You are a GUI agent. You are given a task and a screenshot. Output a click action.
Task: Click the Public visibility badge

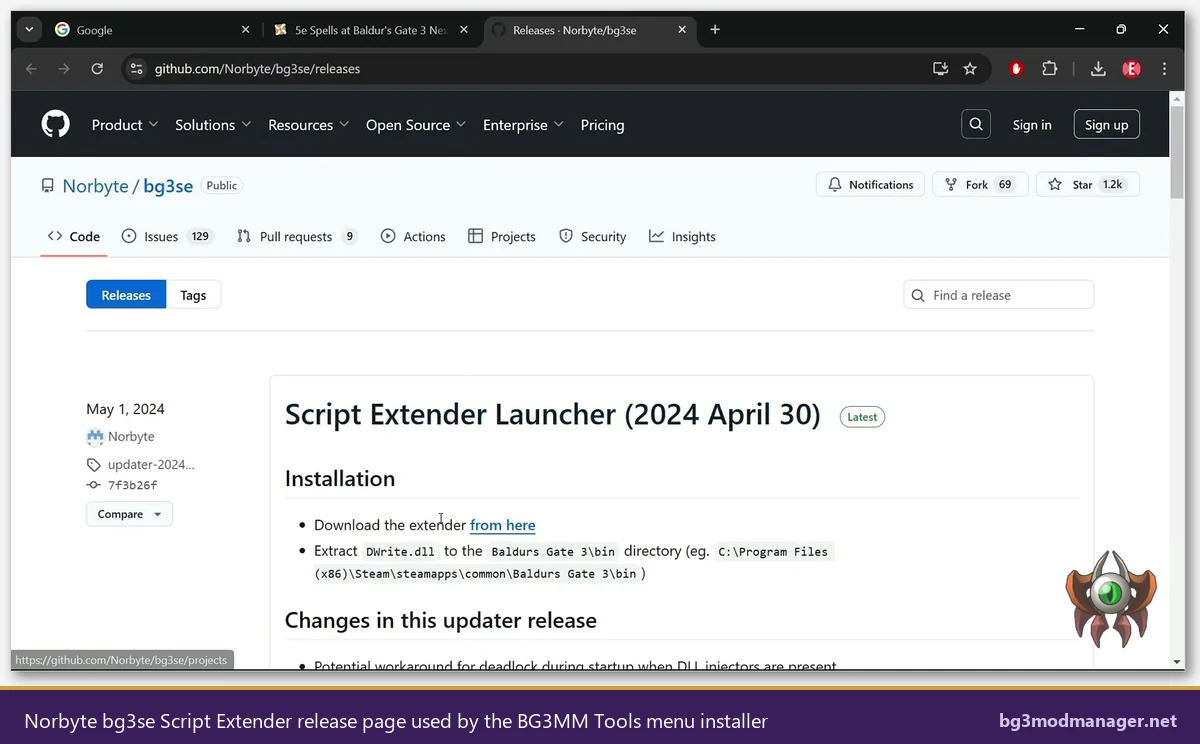[x=222, y=186]
